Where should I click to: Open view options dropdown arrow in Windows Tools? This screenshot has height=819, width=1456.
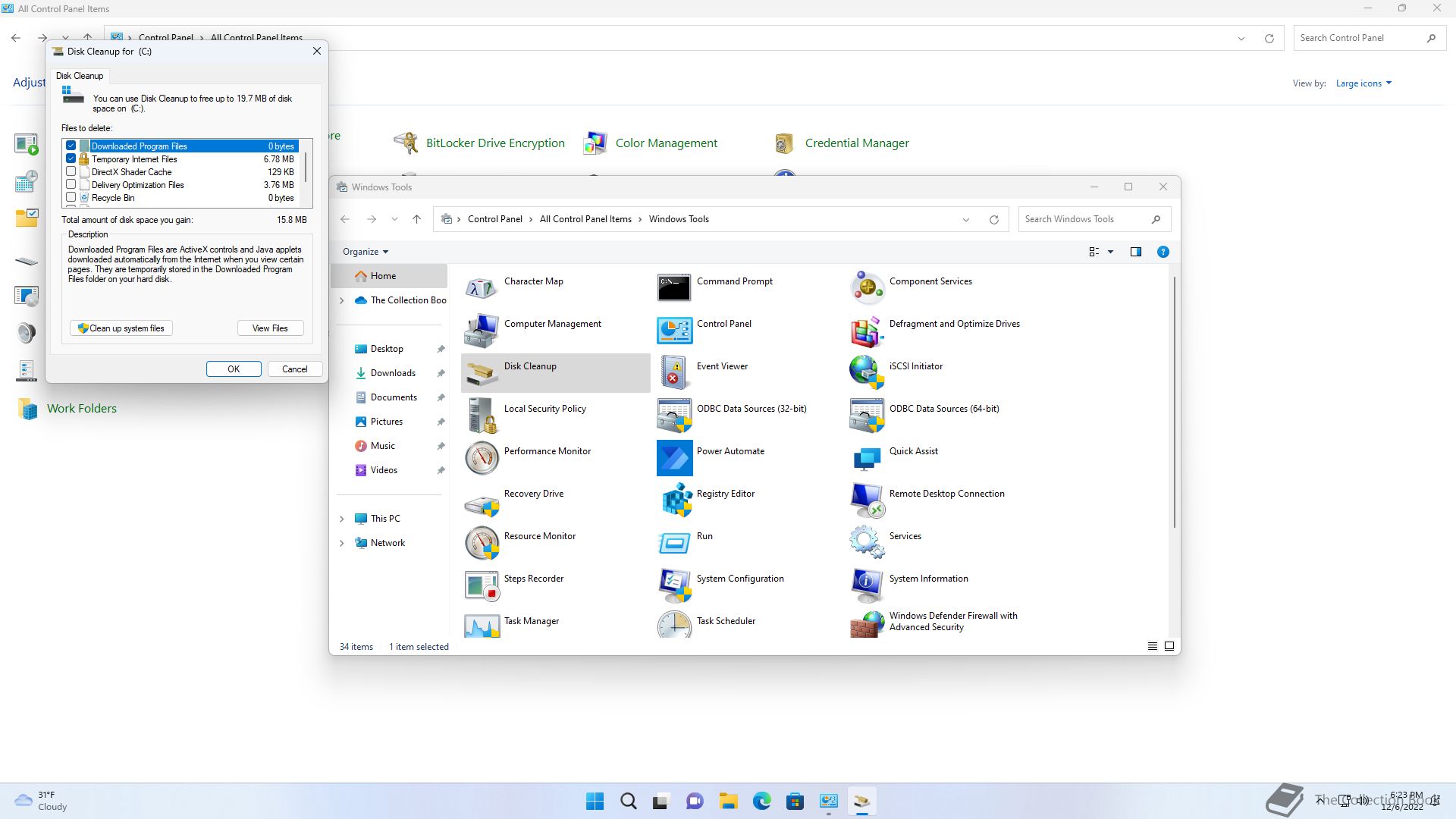(1110, 252)
